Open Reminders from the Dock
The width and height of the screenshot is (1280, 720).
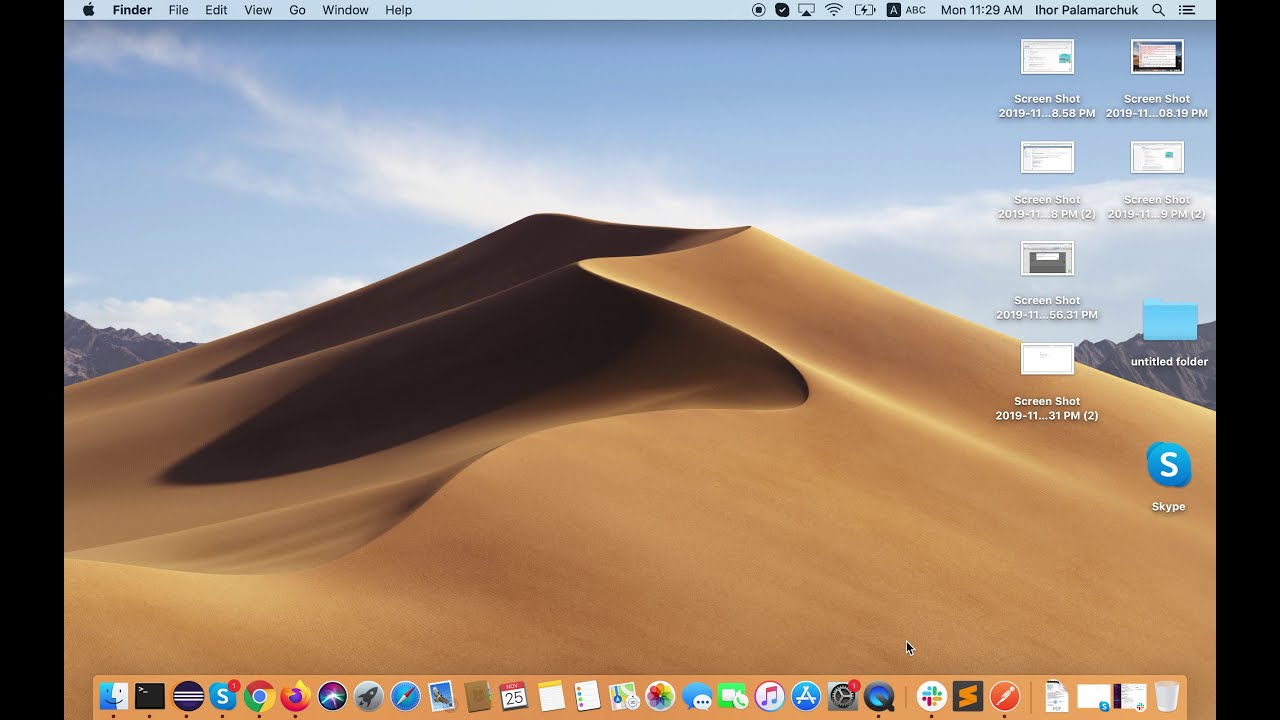[x=587, y=696]
